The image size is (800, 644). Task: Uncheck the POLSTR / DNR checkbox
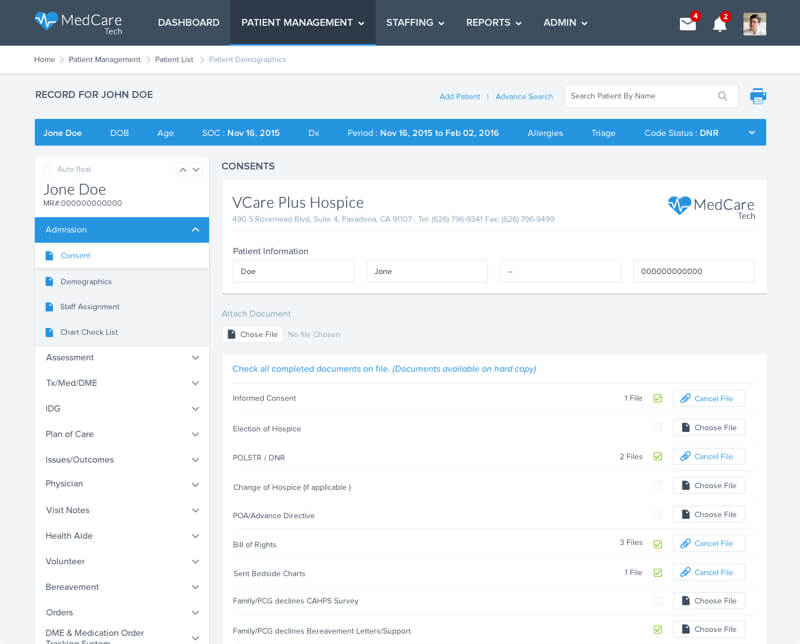[x=658, y=456]
